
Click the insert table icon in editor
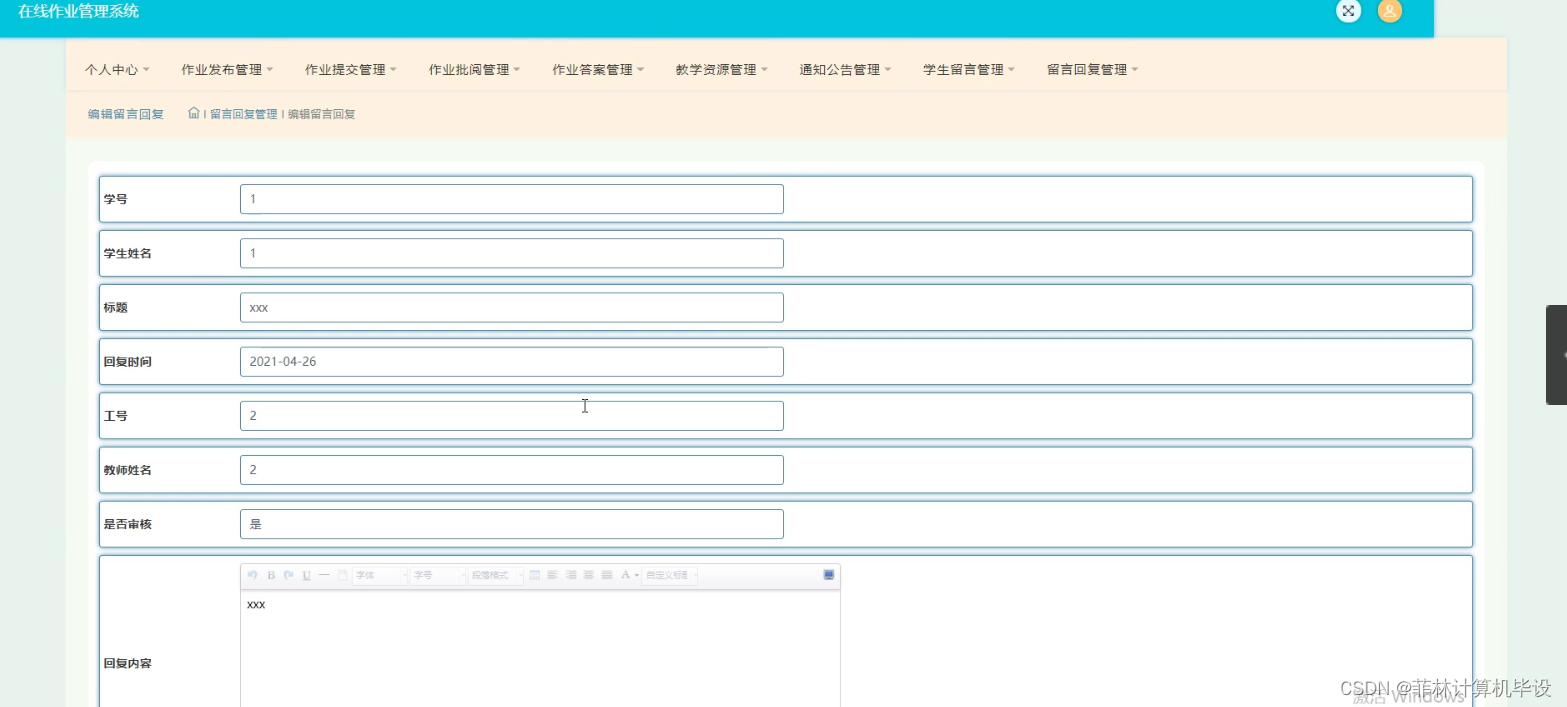click(534, 575)
